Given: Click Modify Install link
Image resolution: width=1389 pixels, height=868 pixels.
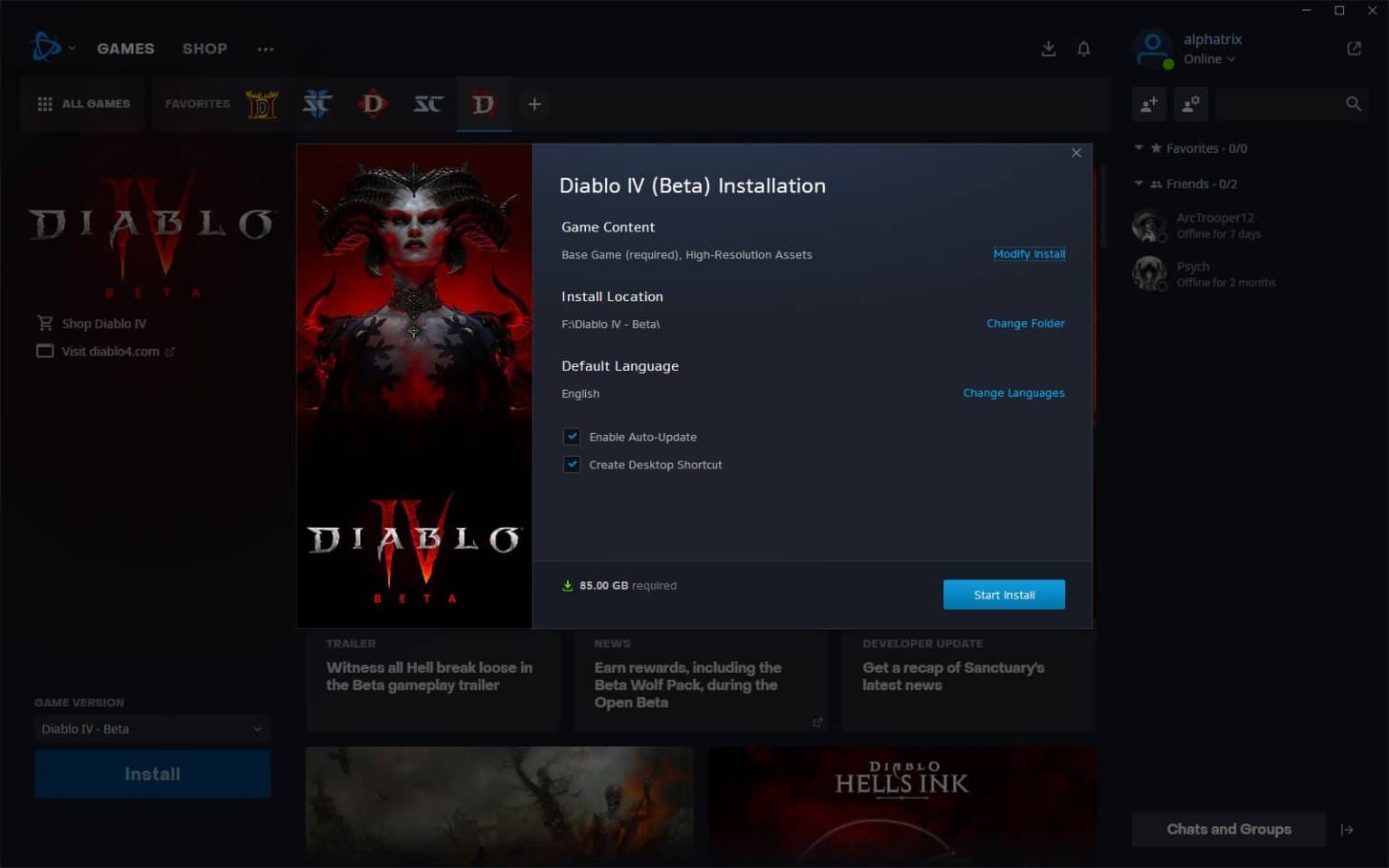Looking at the screenshot, I should coord(1029,254).
